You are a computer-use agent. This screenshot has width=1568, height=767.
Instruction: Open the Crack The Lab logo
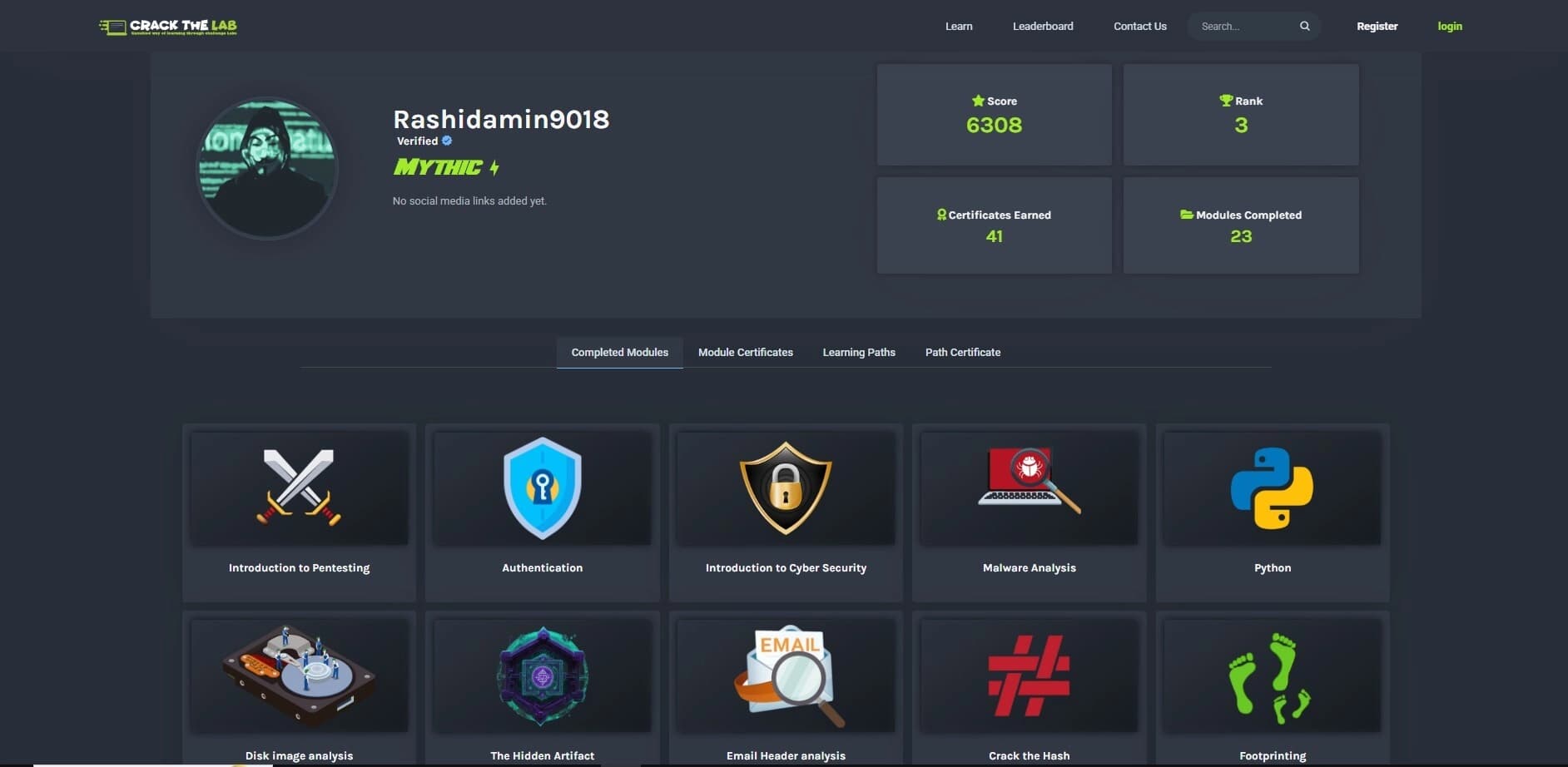[x=166, y=26]
